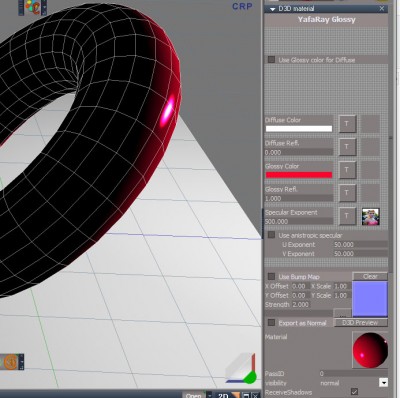Viewport: 400px width, 398px height.
Task: Click the Open tab in the bottom bar
Action: 194,395
